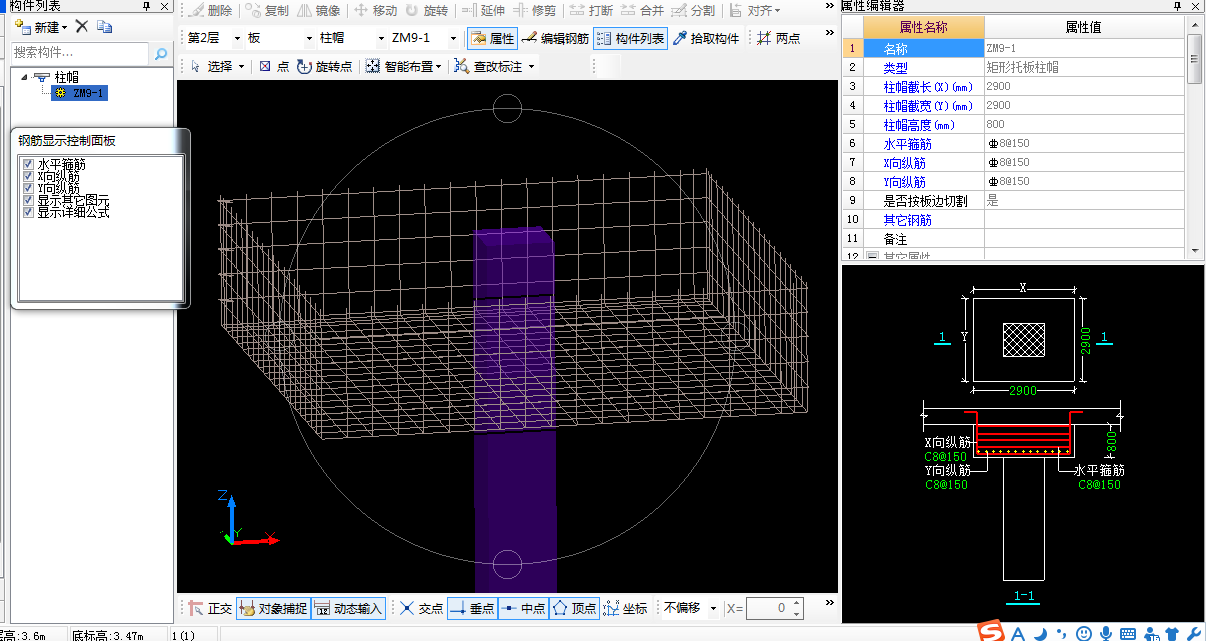The width and height of the screenshot is (1206, 641).
Task: Open 编辑钢筋 (Edit Rebar) tool
Action: coord(555,39)
